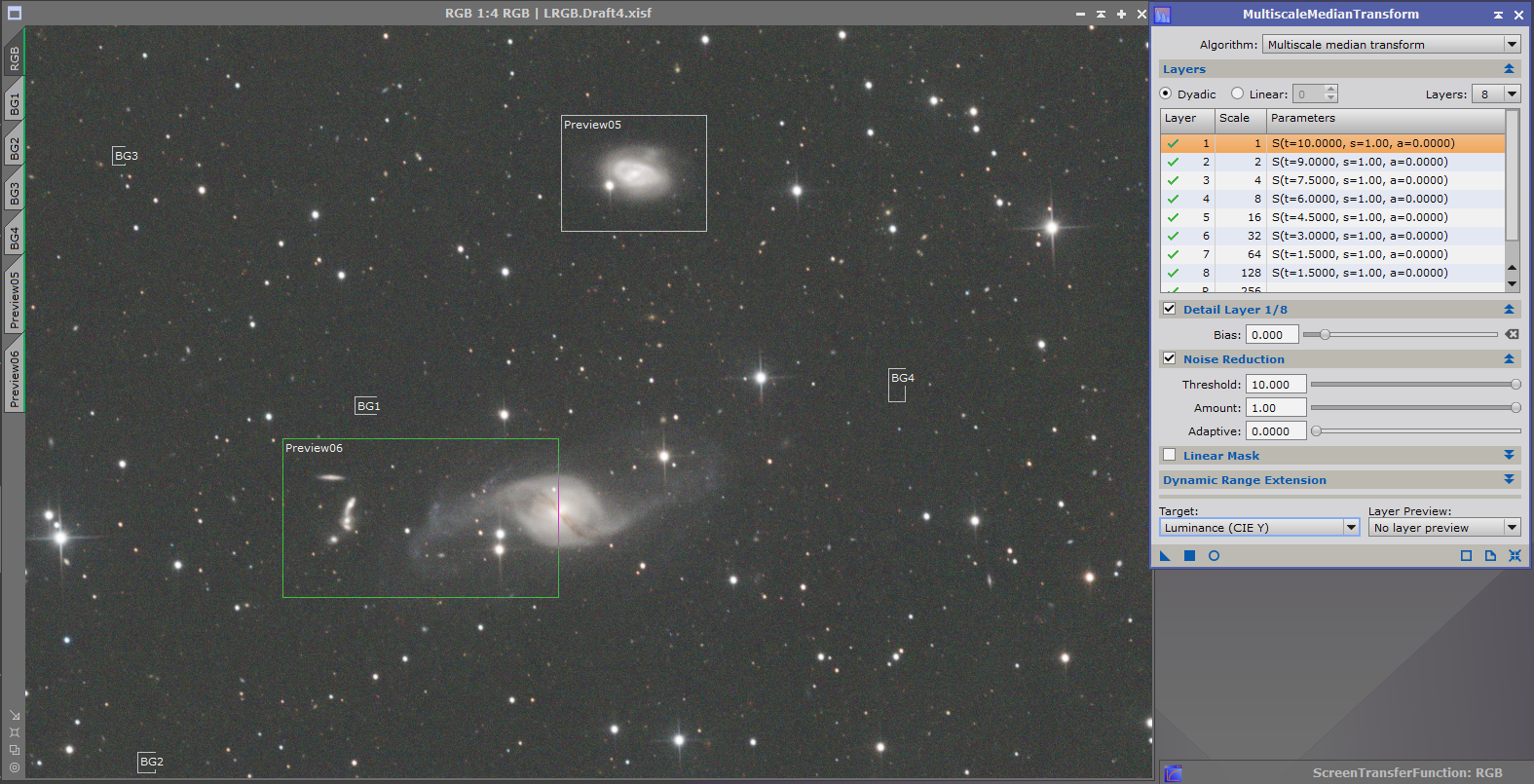Select layer 4 row in layers table
The height and width of the screenshot is (784, 1534).
pos(1334,199)
